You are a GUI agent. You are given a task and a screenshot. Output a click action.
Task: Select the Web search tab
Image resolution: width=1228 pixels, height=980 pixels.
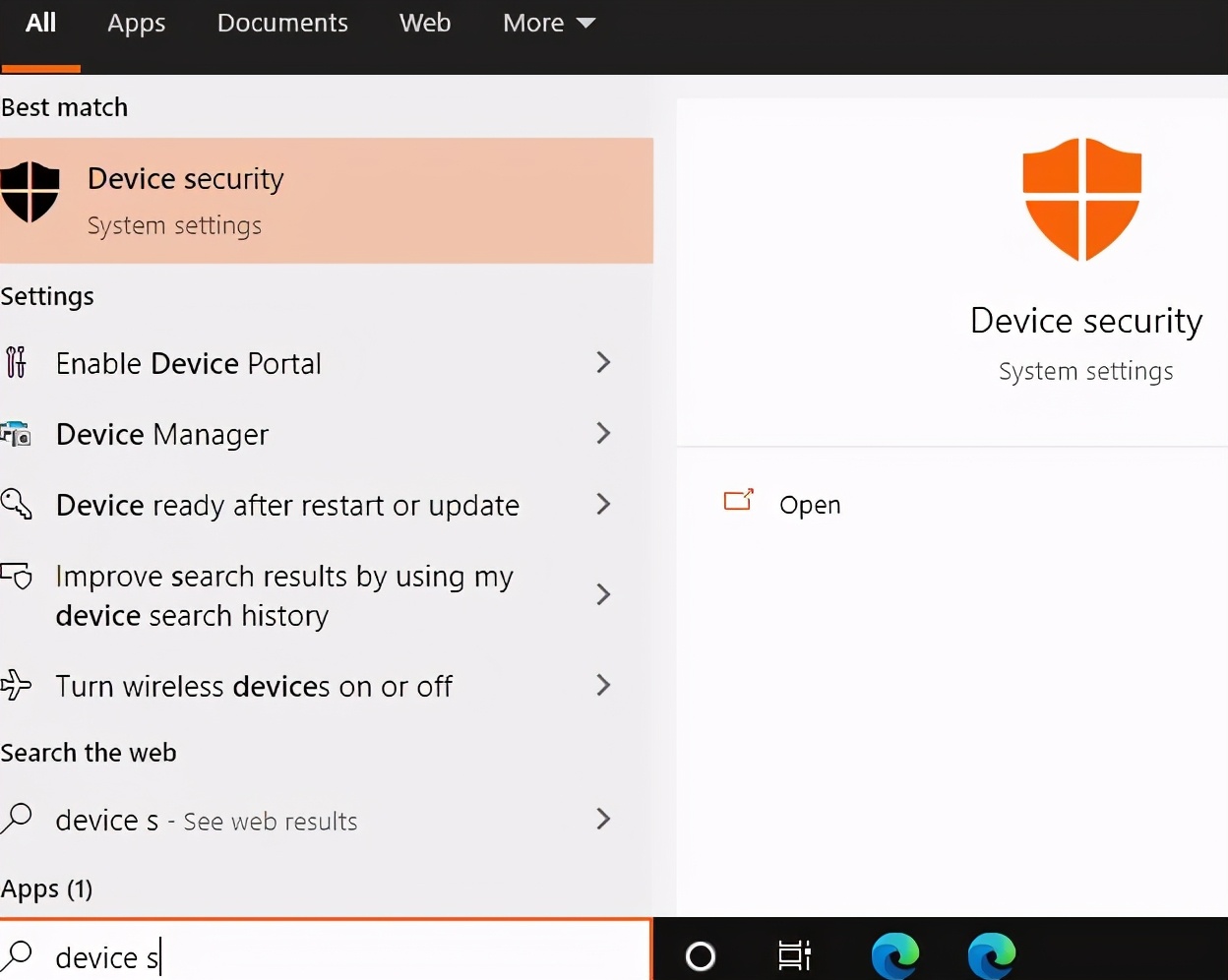(x=424, y=23)
